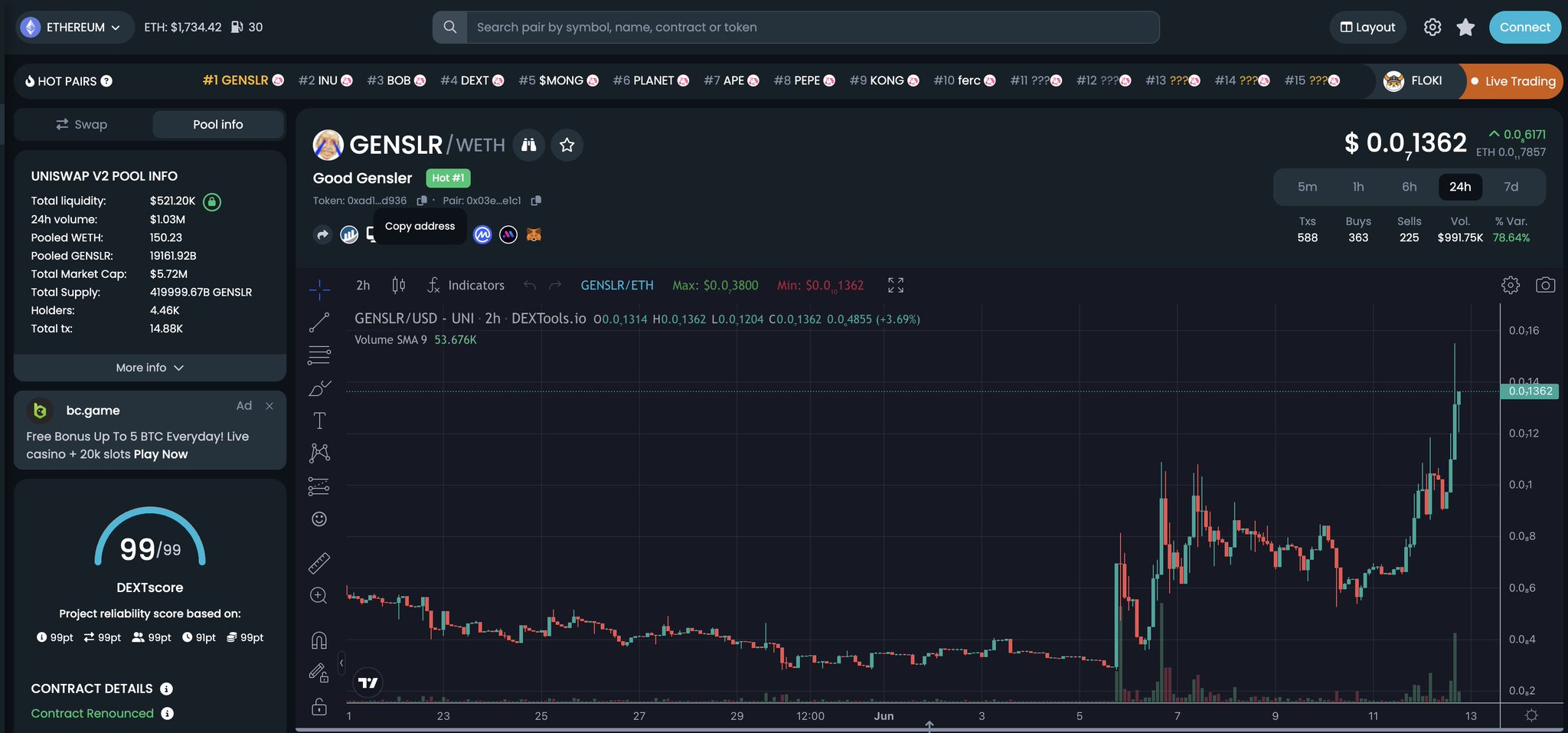Toggle magnet mode for drawings
Viewport: 1568px width, 733px height.
coord(319,640)
